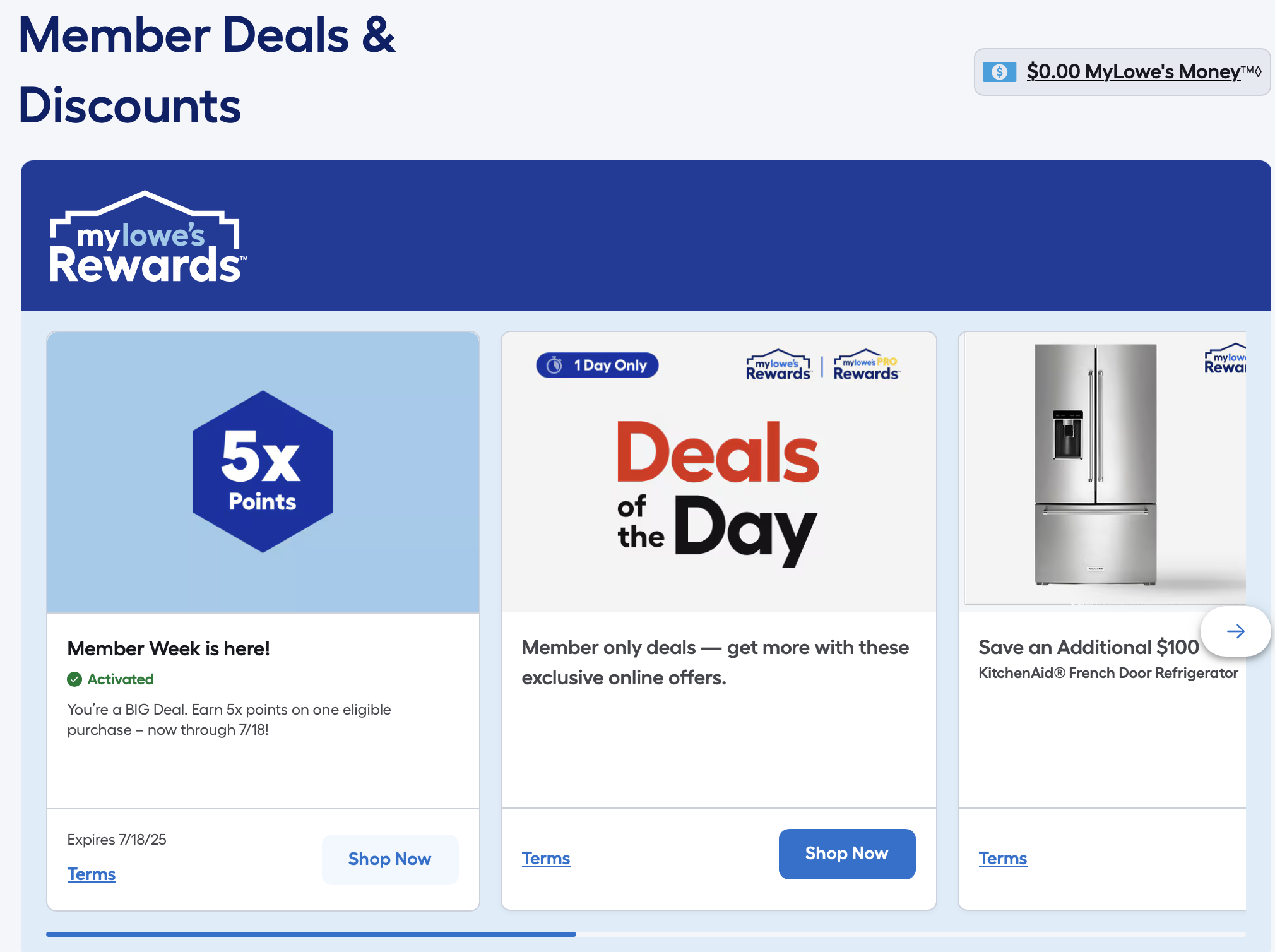Click the right arrow carousel button
Image resolution: width=1275 pixels, height=952 pixels.
point(1235,631)
